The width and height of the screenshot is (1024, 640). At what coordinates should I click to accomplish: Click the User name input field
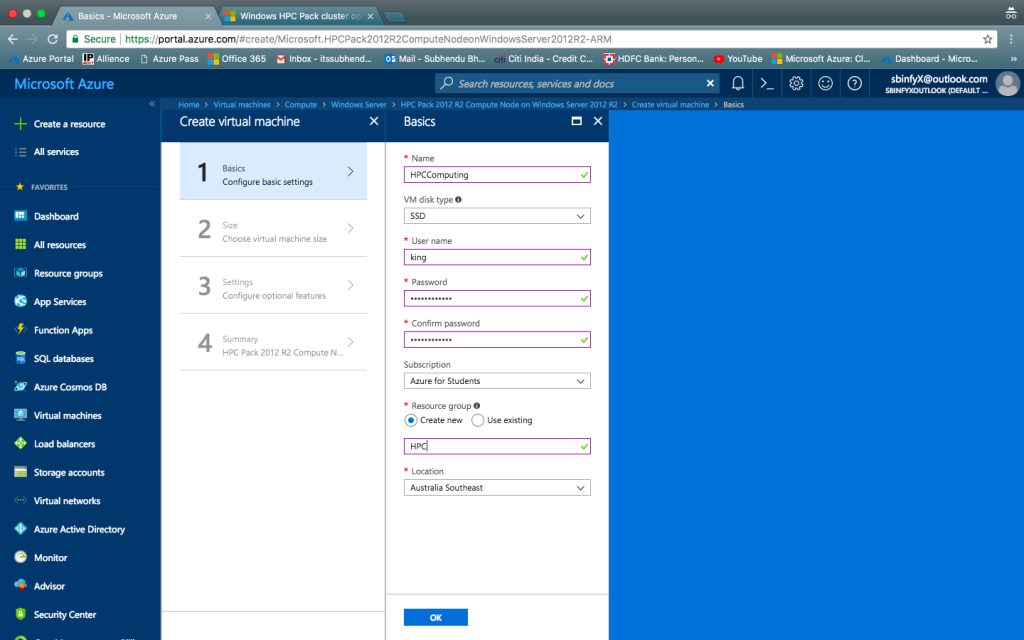pyautogui.click(x=497, y=257)
